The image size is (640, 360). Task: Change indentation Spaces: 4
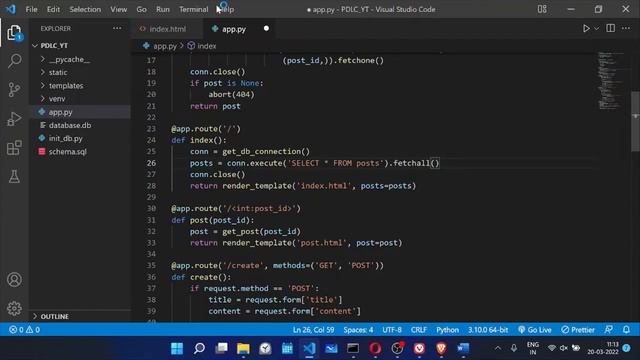pos(358,330)
